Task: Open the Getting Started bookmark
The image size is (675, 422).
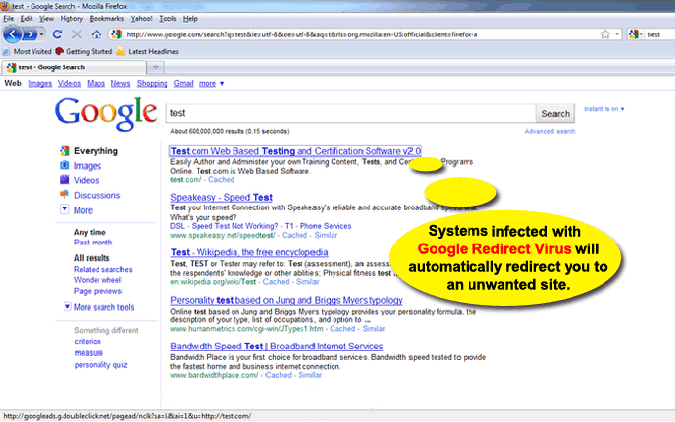Action: coord(84,51)
